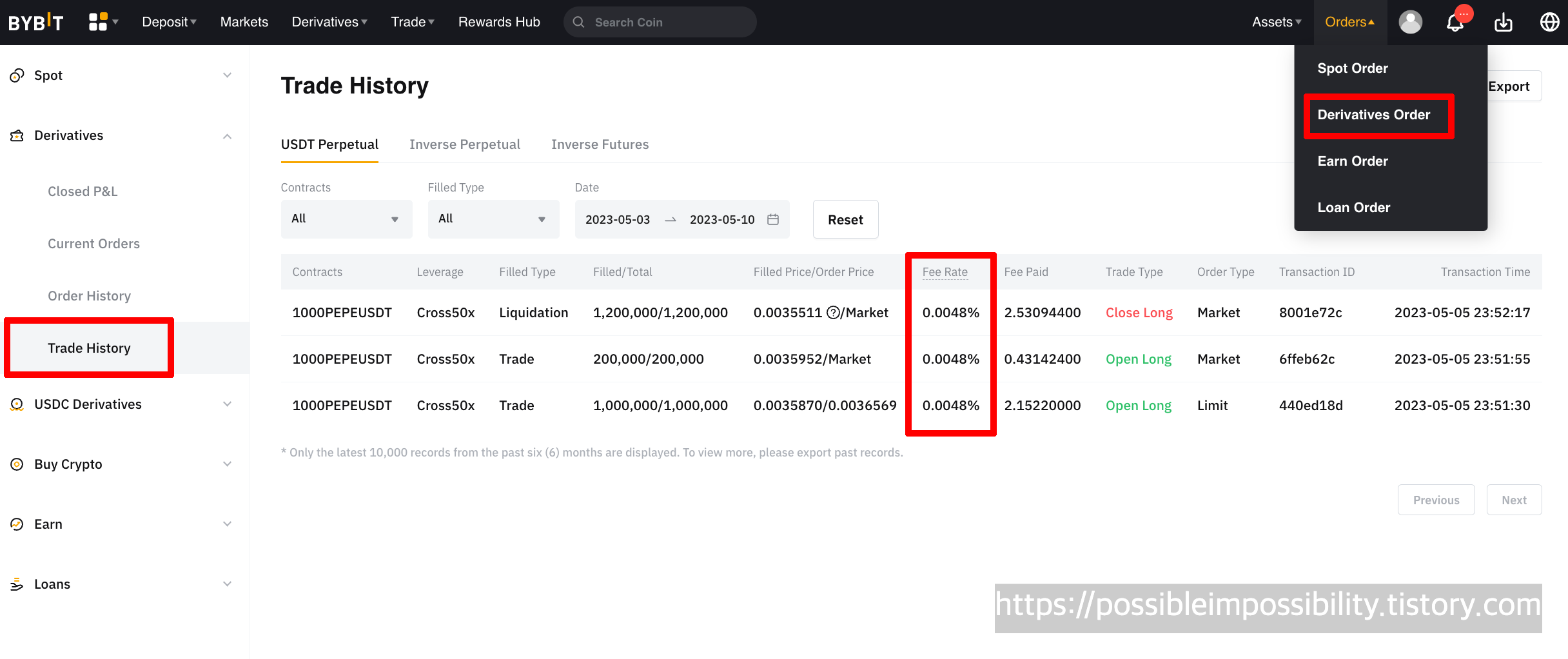Expand the Earn sidebar section
1568x659 pixels.
click(227, 524)
